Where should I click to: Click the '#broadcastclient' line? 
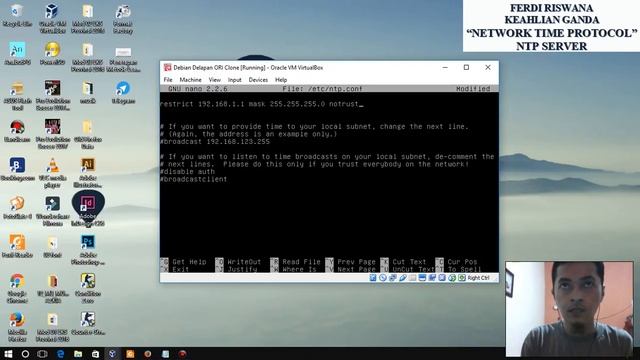point(194,179)
